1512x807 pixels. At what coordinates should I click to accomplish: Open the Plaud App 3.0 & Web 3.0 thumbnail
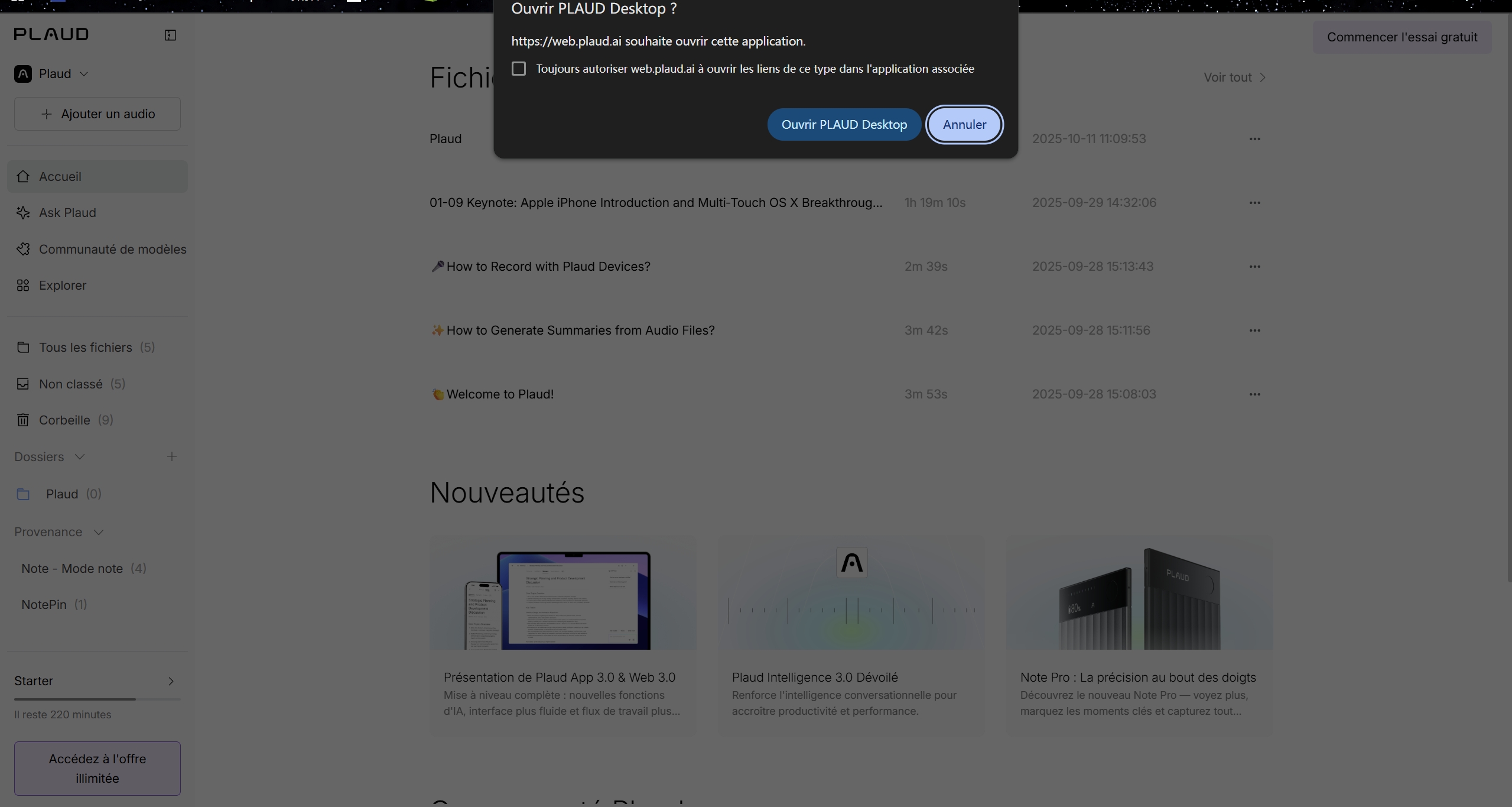tap(562, 592)
